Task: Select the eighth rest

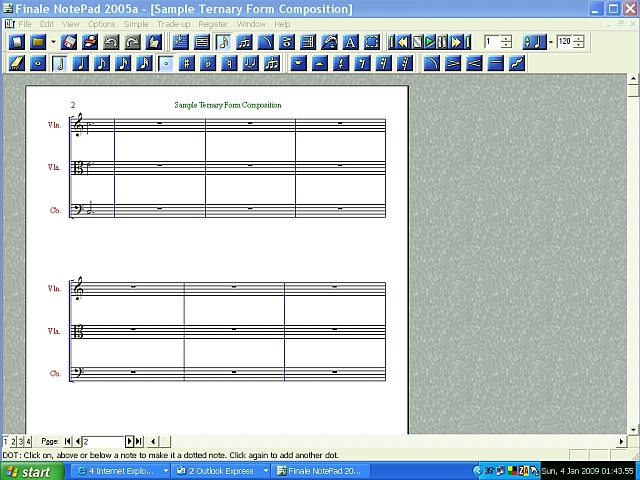Action: pyautogui.click(x=362, y=64)
